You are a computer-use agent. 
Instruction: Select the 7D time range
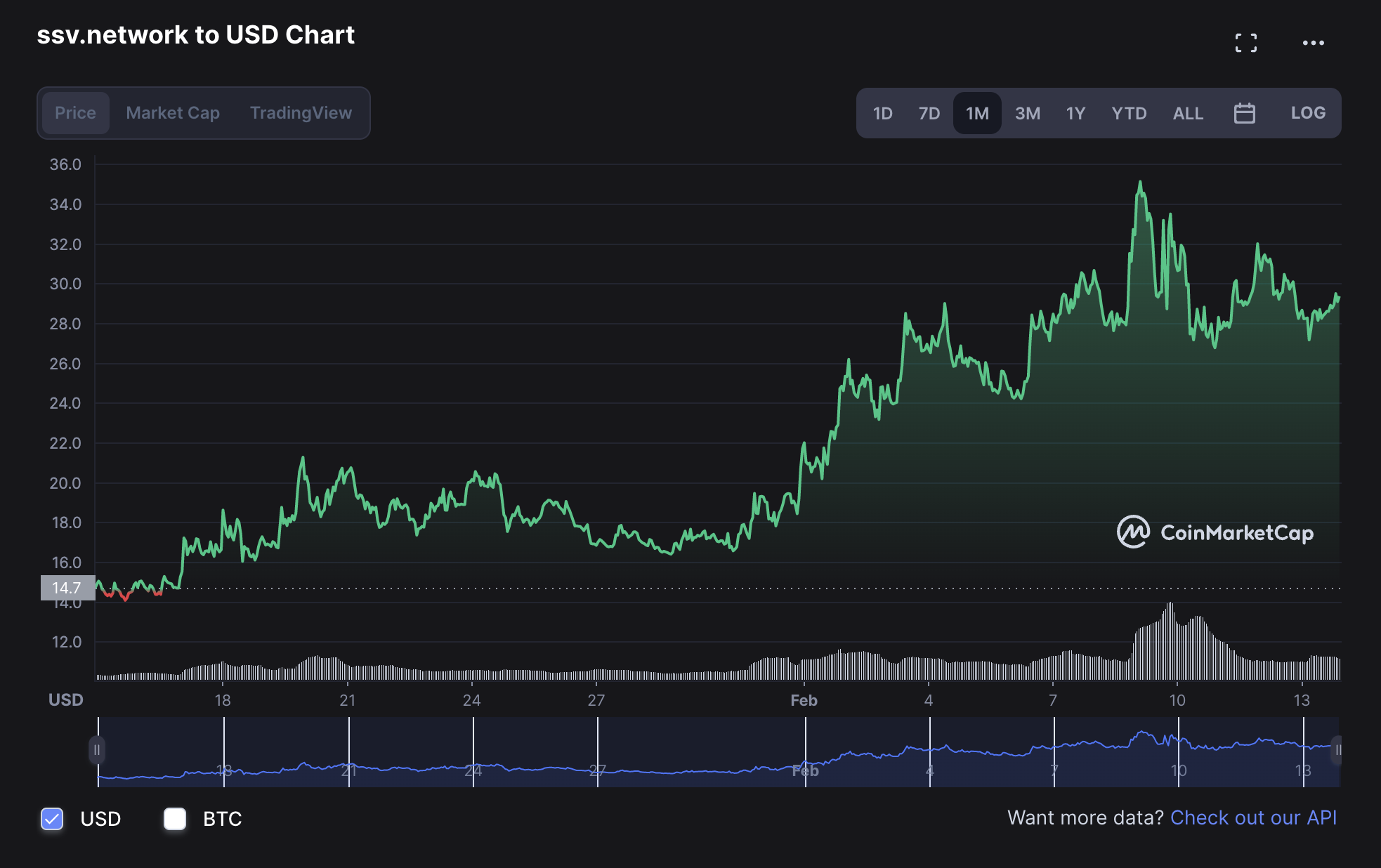929,113
